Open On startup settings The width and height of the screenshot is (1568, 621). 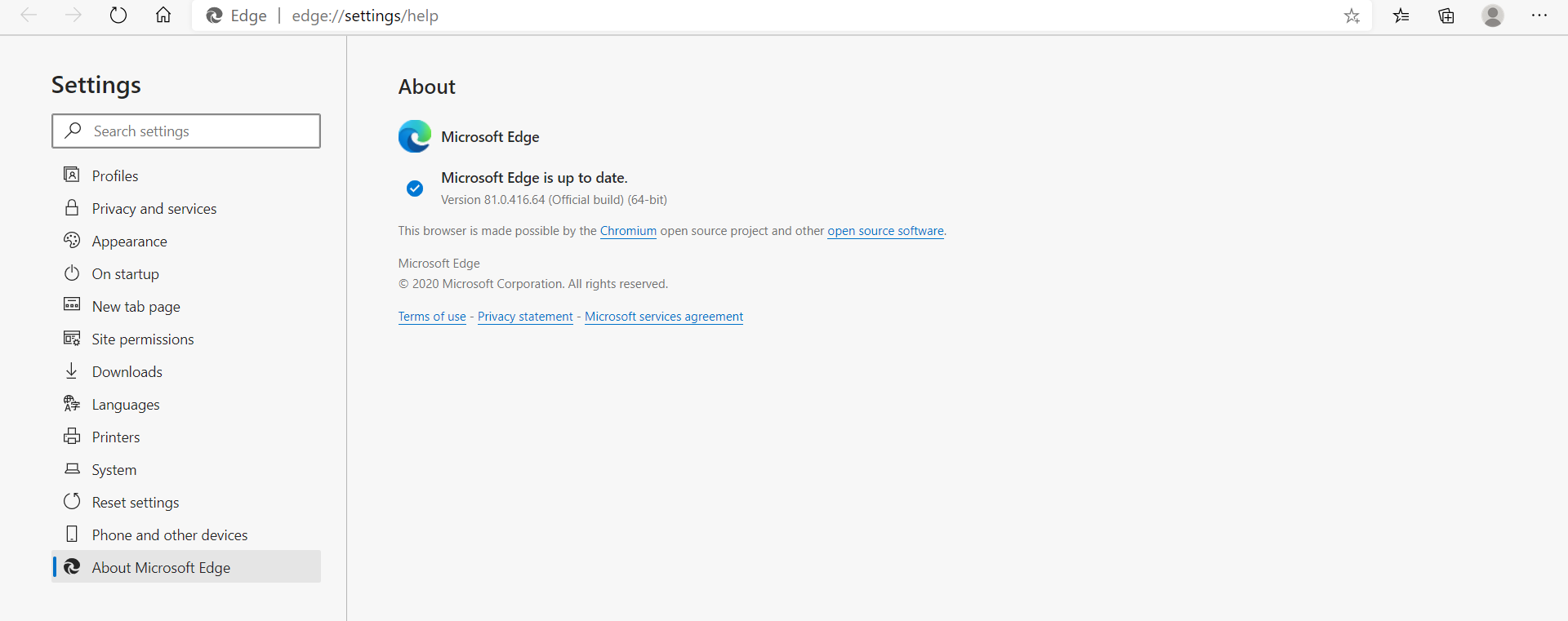click(x=186, y=273)
